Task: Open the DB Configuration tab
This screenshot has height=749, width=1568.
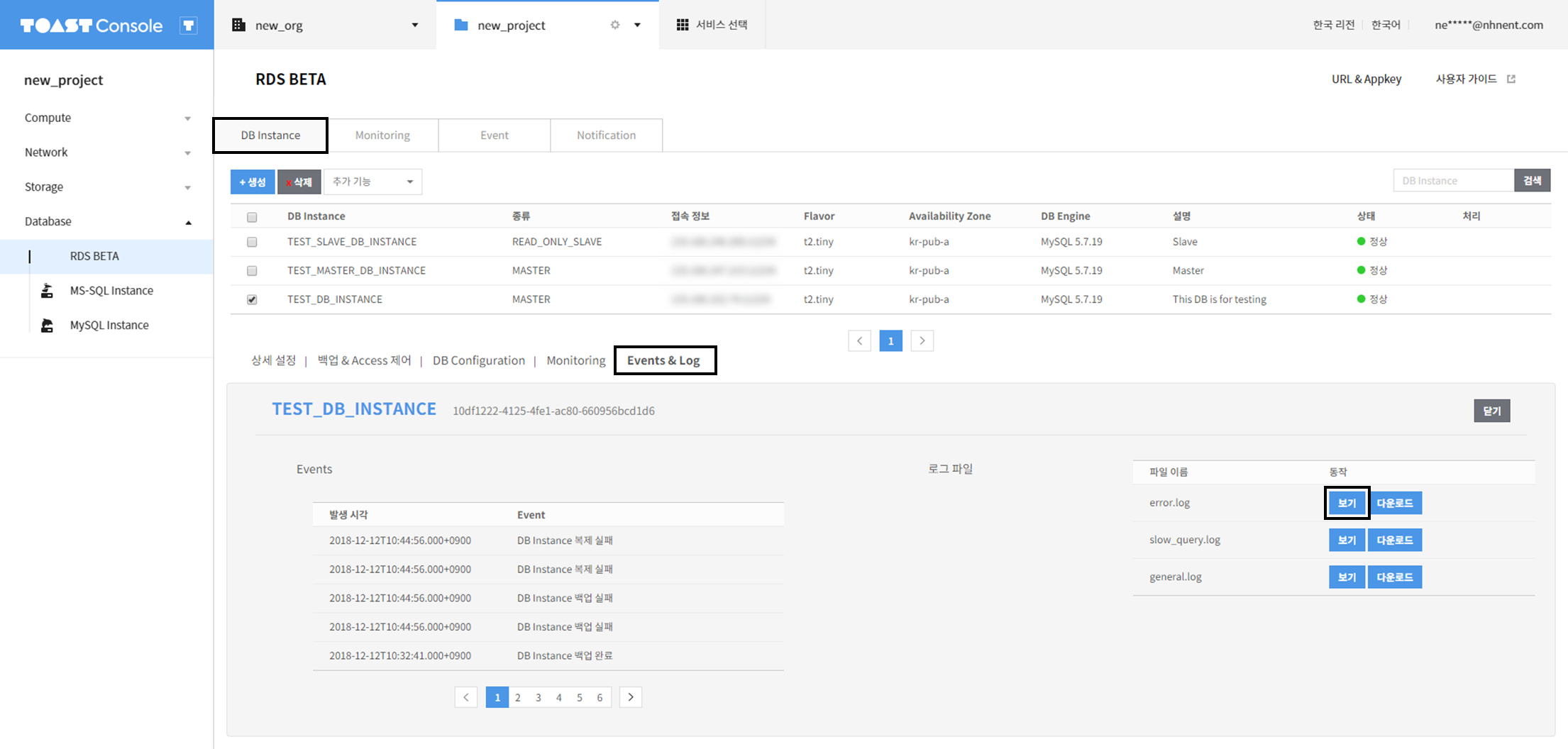Action: pos(479,360)
